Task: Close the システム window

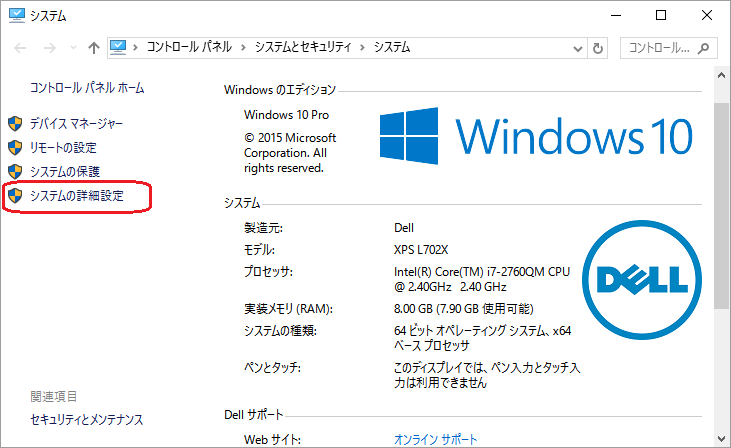Action: click(707, 15)
